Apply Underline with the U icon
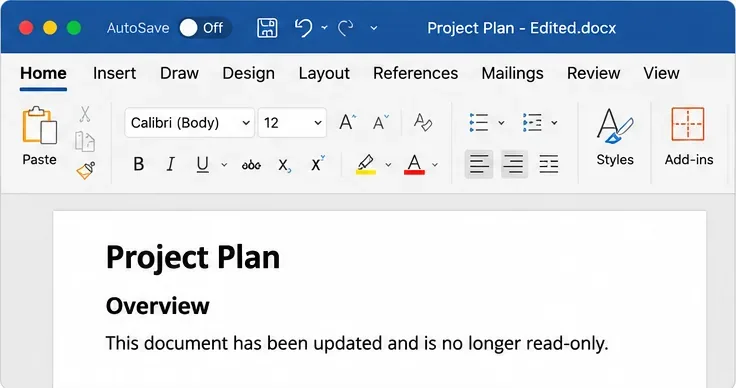This screenshot has width=736, height=388. click(x=202, y=164)
